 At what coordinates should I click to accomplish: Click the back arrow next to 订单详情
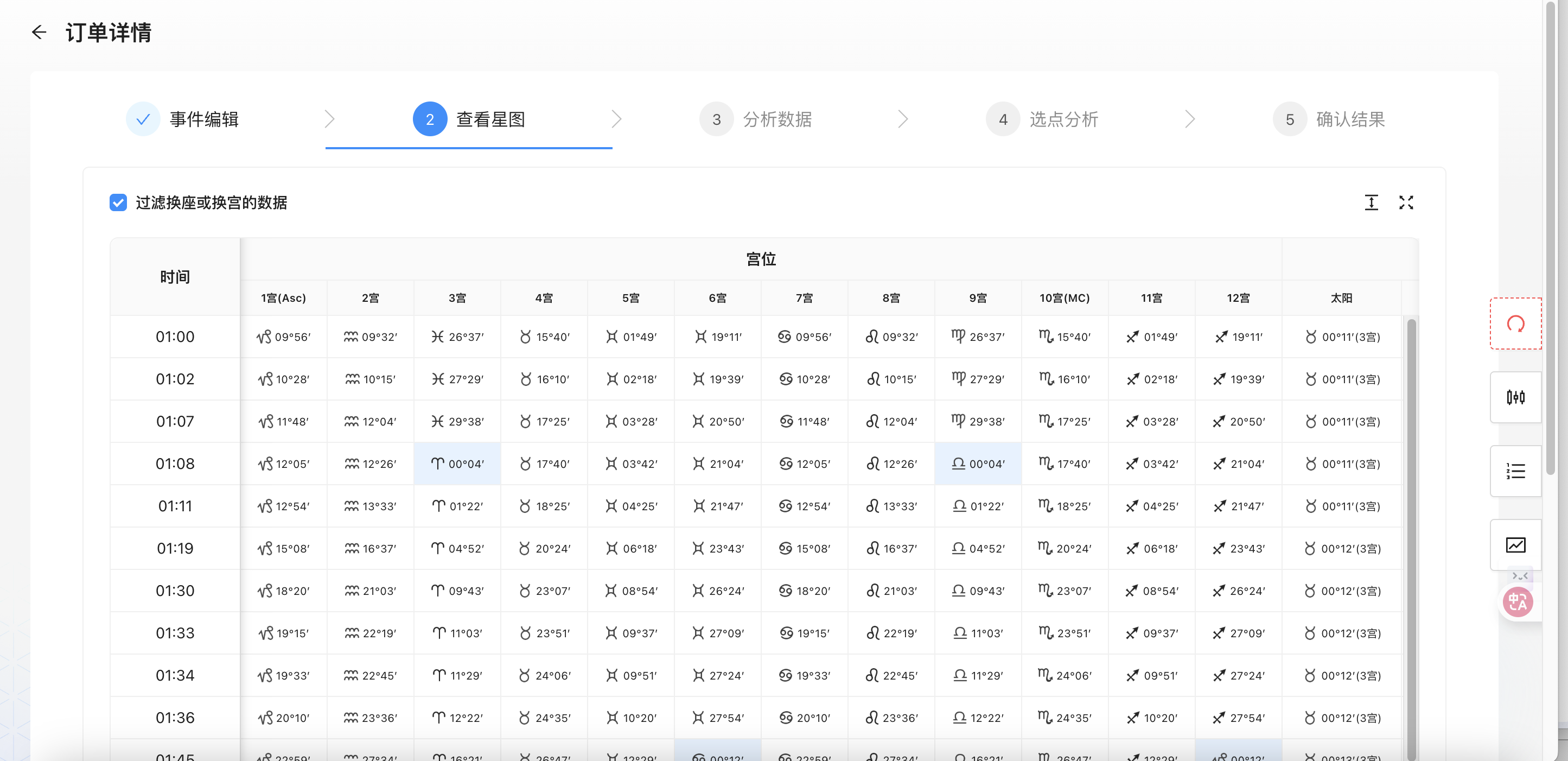click(x=39, y=32)
